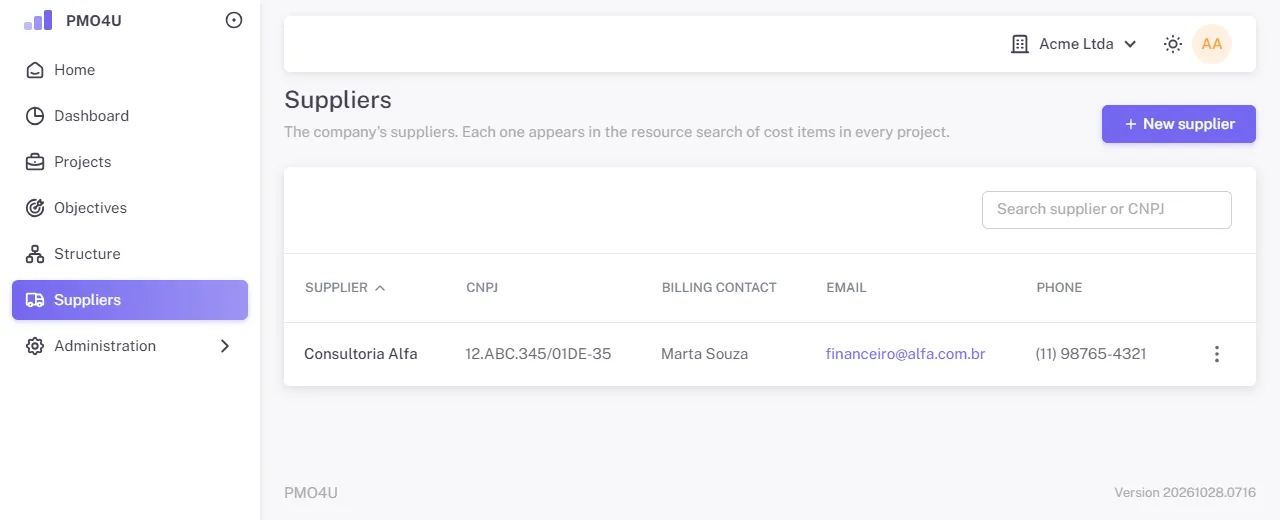Screen dimensions: 1280x520
Task: Open the Acme Ltda company dropdown
Action: (x=1074, y=44)
